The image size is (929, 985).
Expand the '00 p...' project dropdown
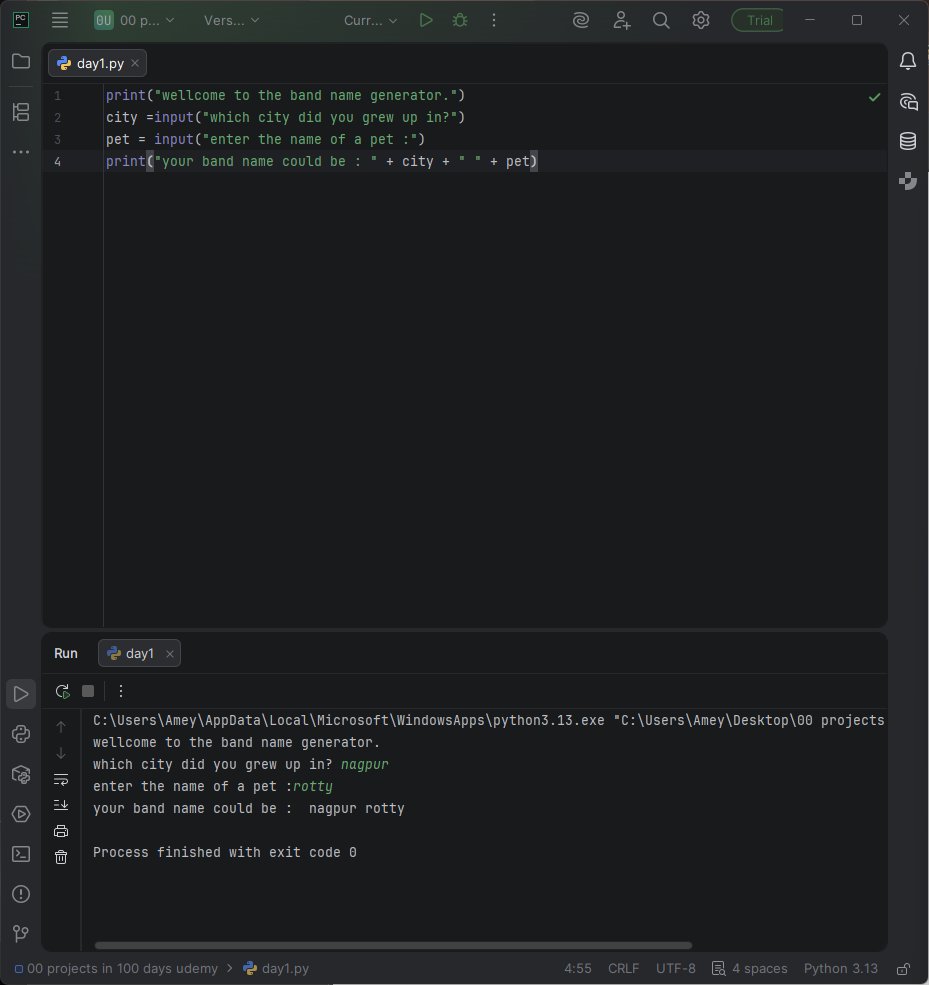(134, 20)
